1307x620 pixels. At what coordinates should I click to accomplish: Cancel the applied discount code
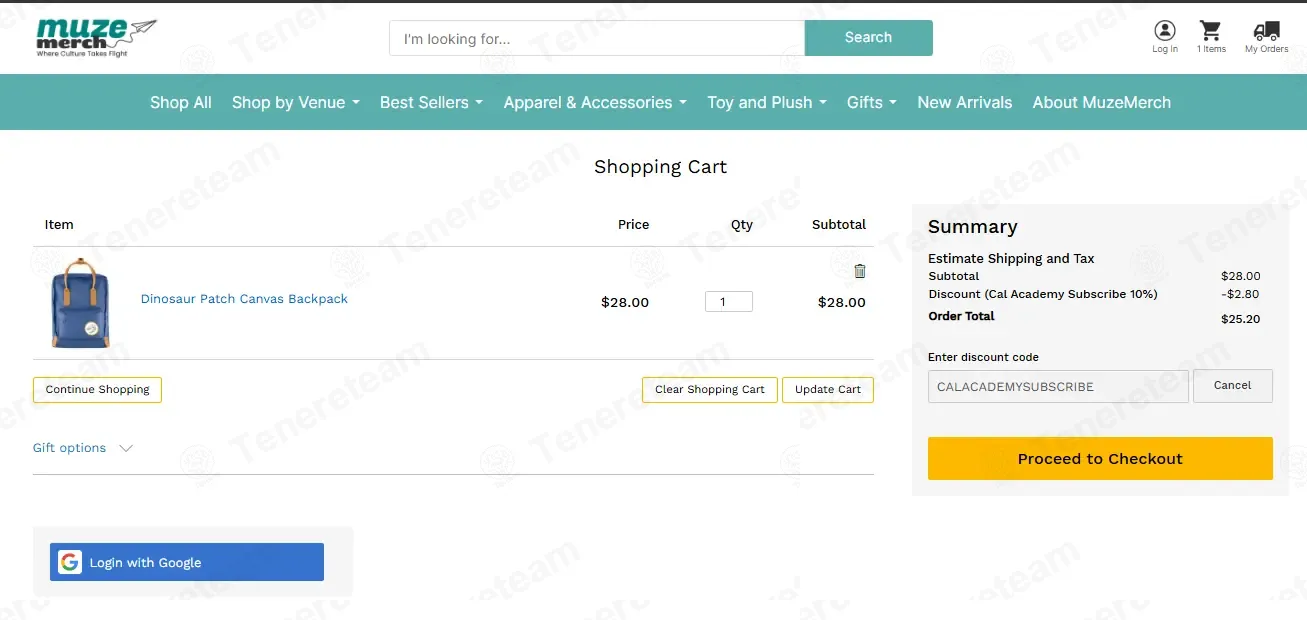[1233, 386]
